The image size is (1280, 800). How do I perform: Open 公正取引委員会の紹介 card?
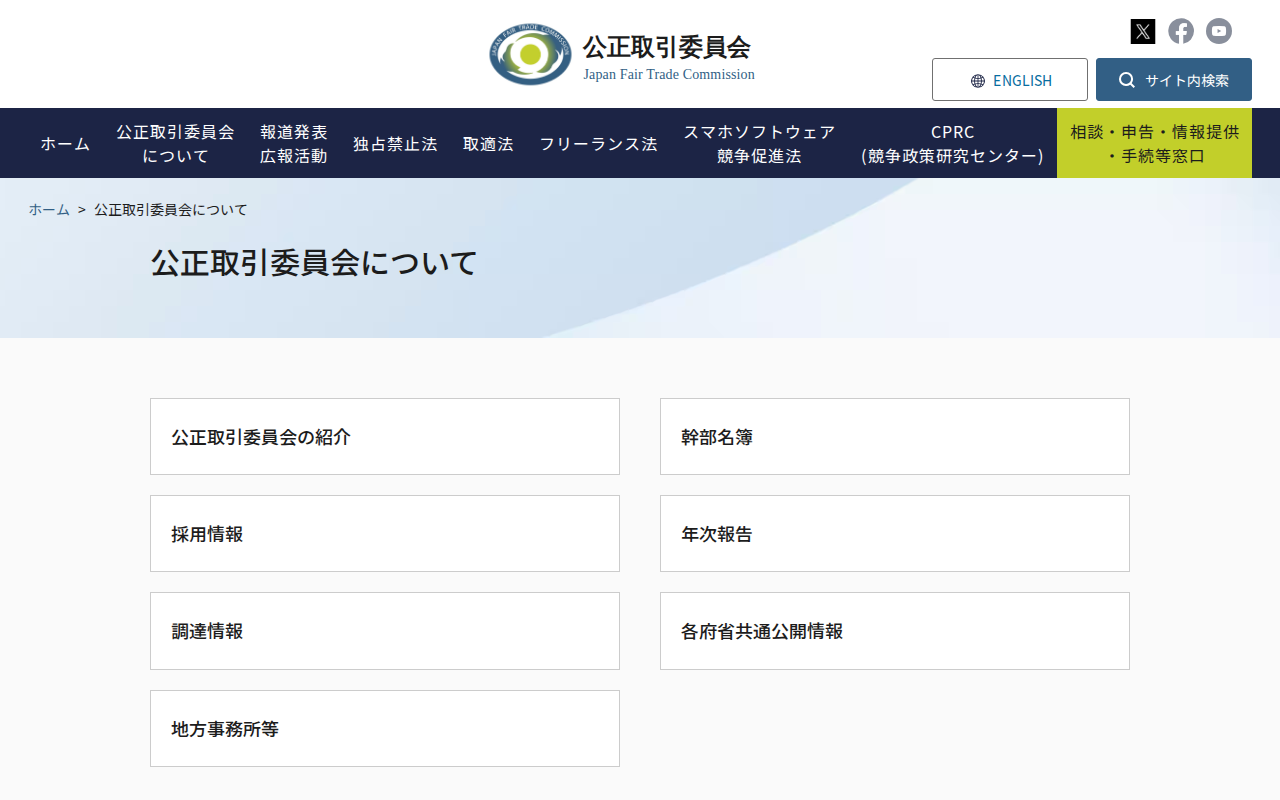(385, 437)
